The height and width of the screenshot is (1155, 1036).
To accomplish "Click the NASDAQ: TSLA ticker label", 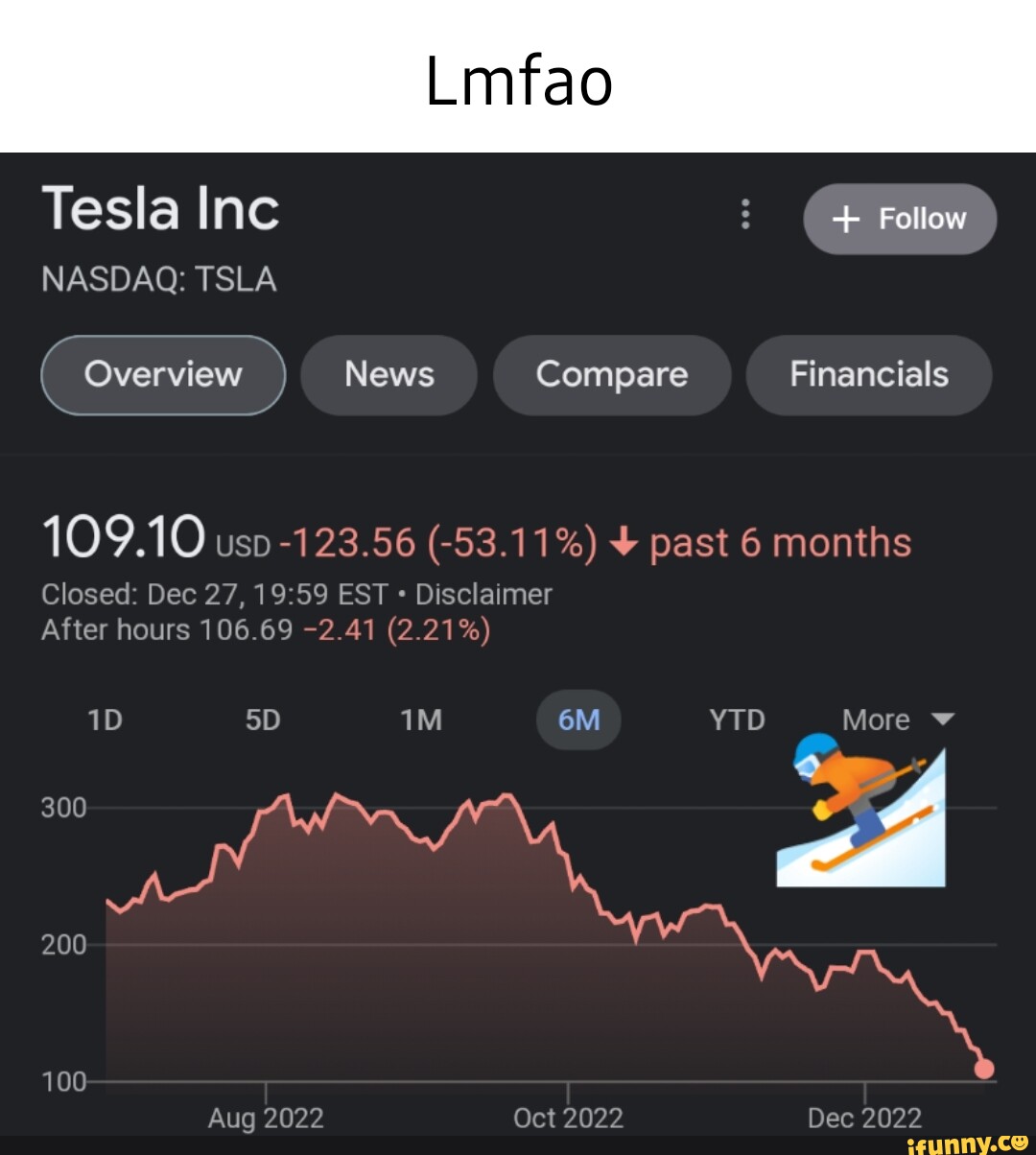I will (159, 279).
